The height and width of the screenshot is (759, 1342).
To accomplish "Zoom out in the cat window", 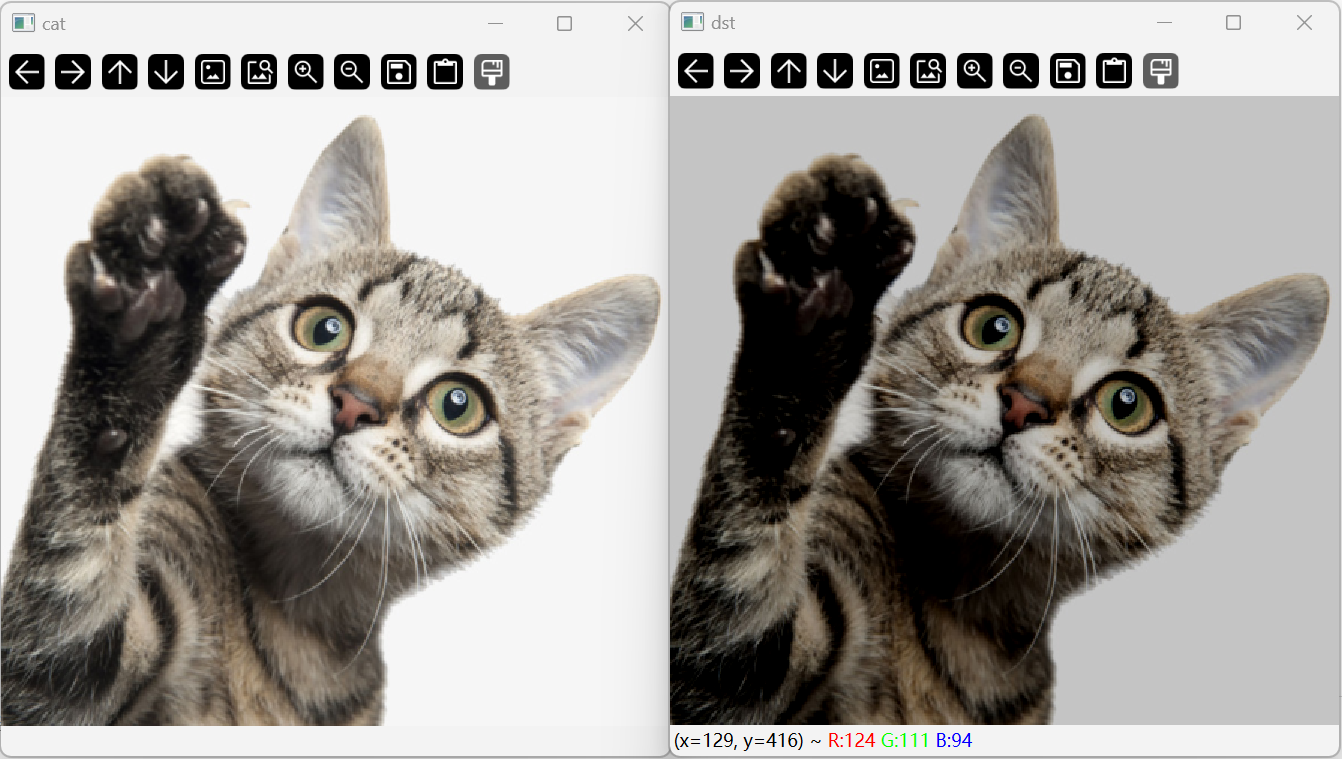I will [x=352, y=72].
